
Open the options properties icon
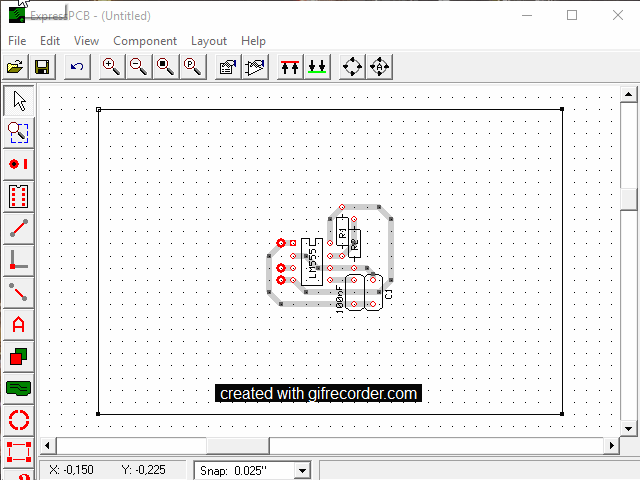[x=228, y=67]
